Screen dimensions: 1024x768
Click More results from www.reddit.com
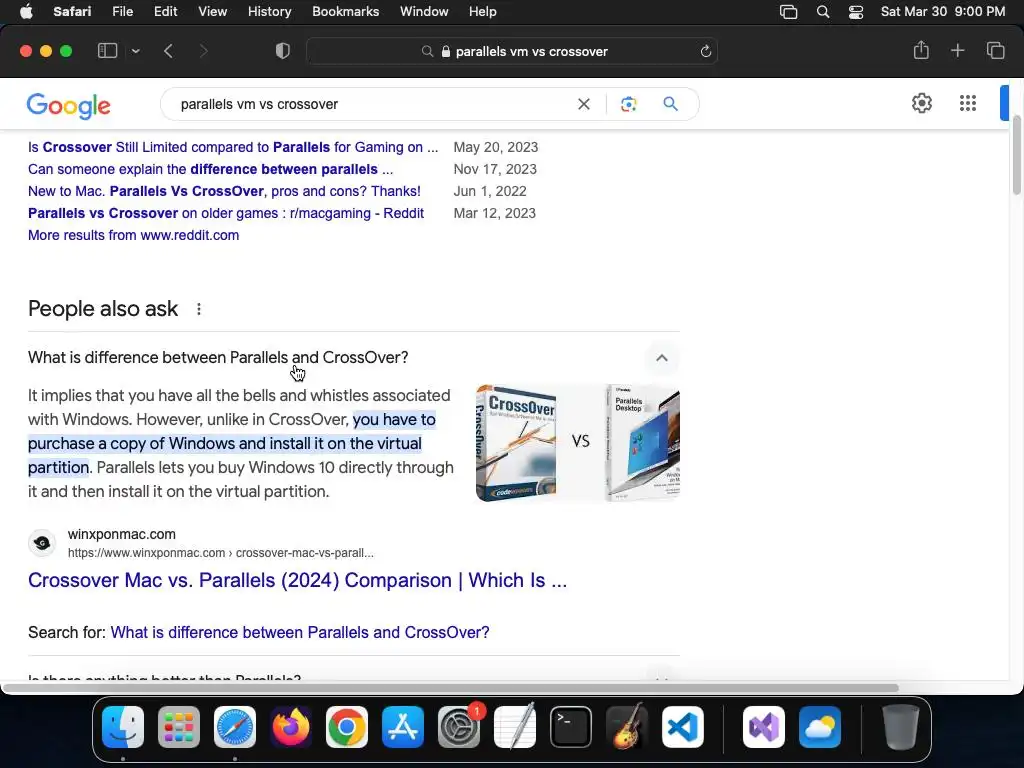pyautogui.click(x=133, y=235)
